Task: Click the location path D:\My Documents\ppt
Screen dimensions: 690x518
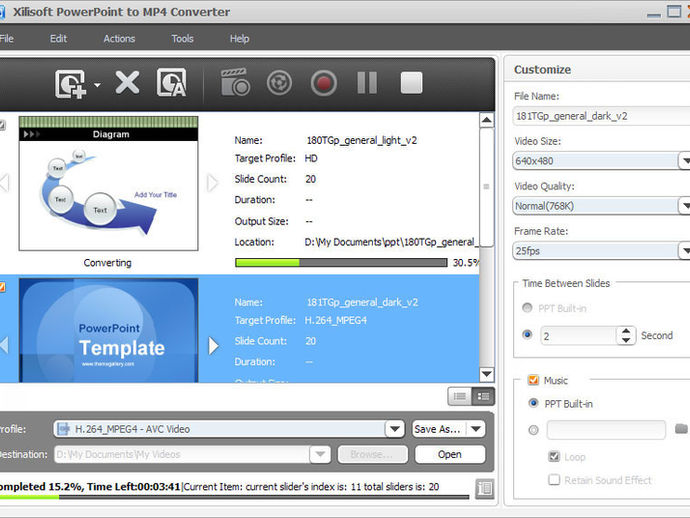Action: (390, 242)
